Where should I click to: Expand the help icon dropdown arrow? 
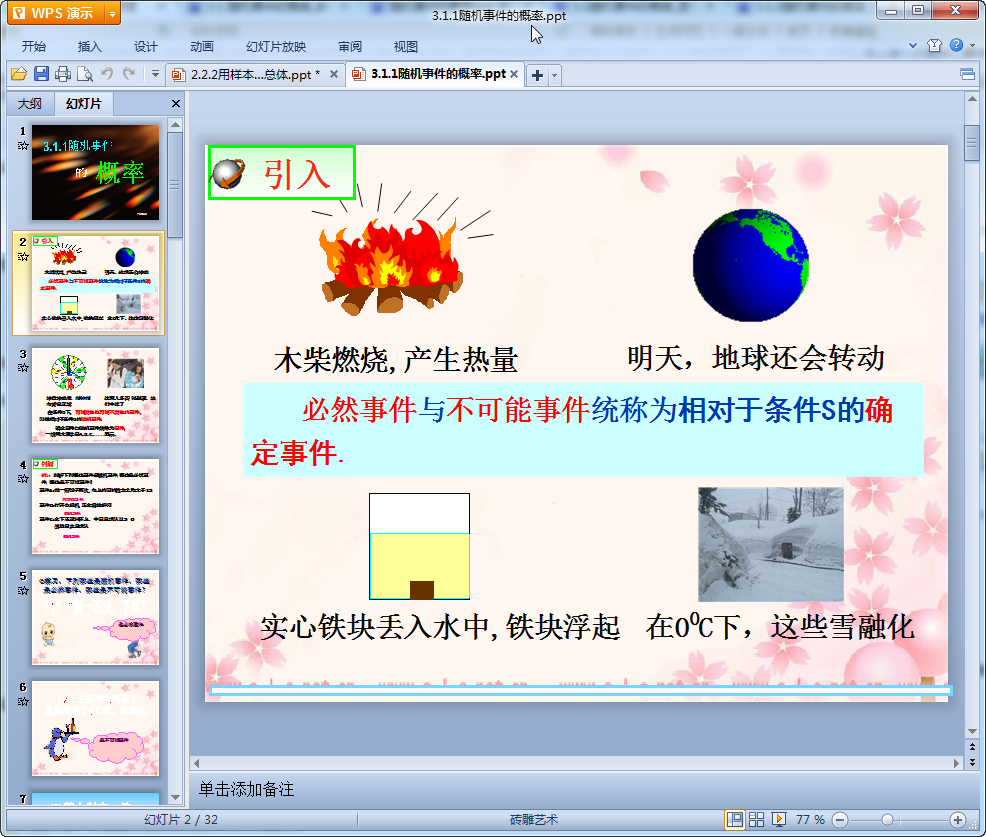pos(973,45)
